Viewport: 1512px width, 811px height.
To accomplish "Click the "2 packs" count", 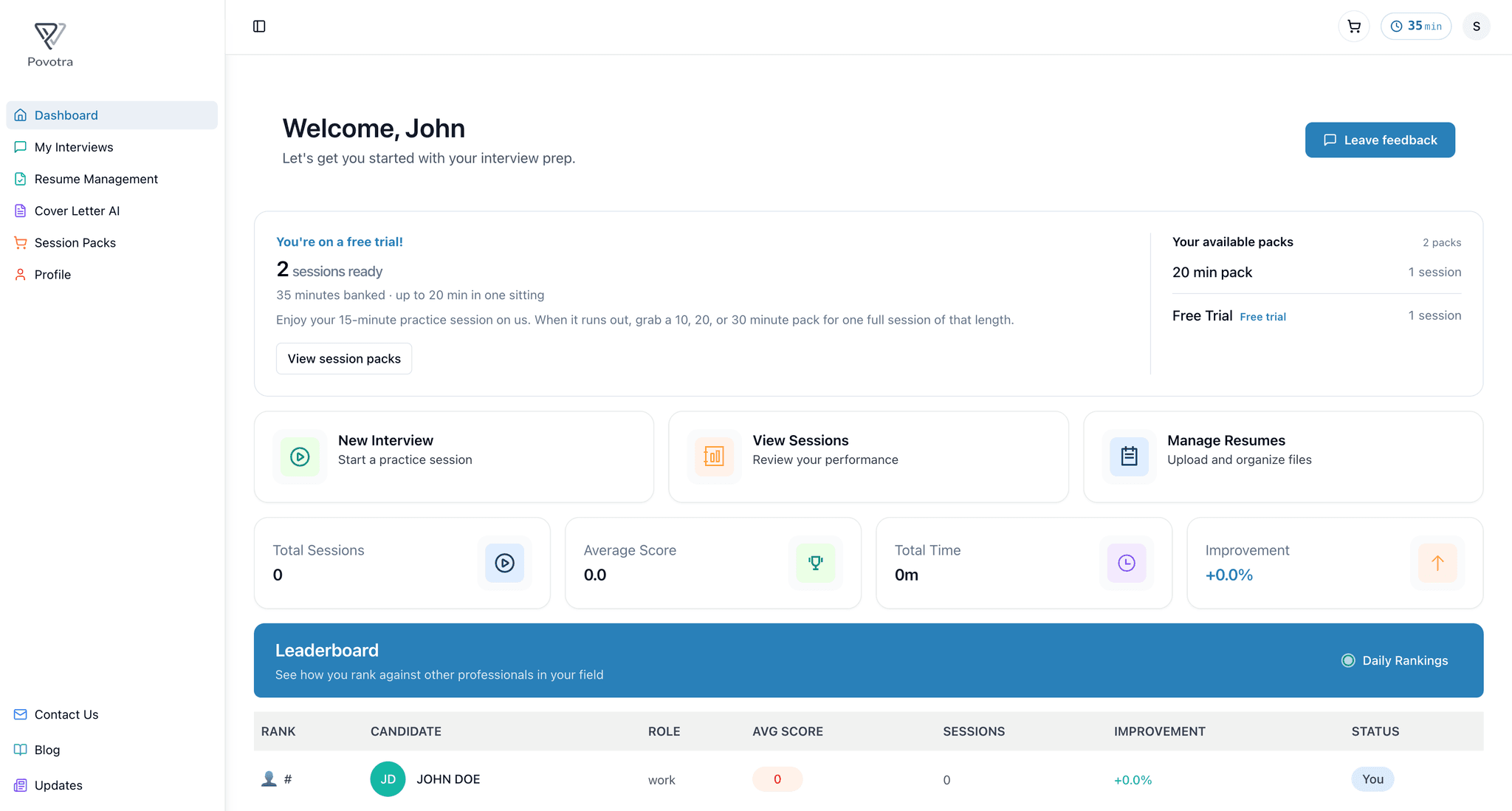I will pos(1442,242).
